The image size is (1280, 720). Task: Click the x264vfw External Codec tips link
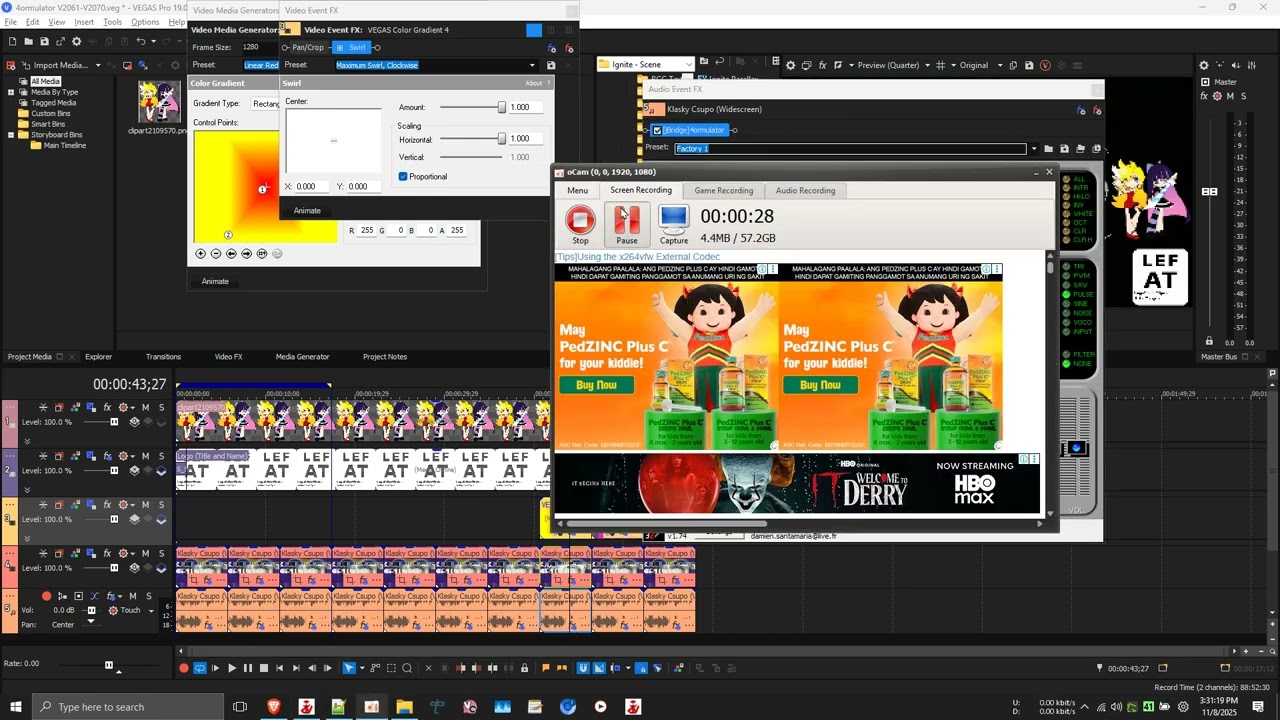(x=637, y=257)
